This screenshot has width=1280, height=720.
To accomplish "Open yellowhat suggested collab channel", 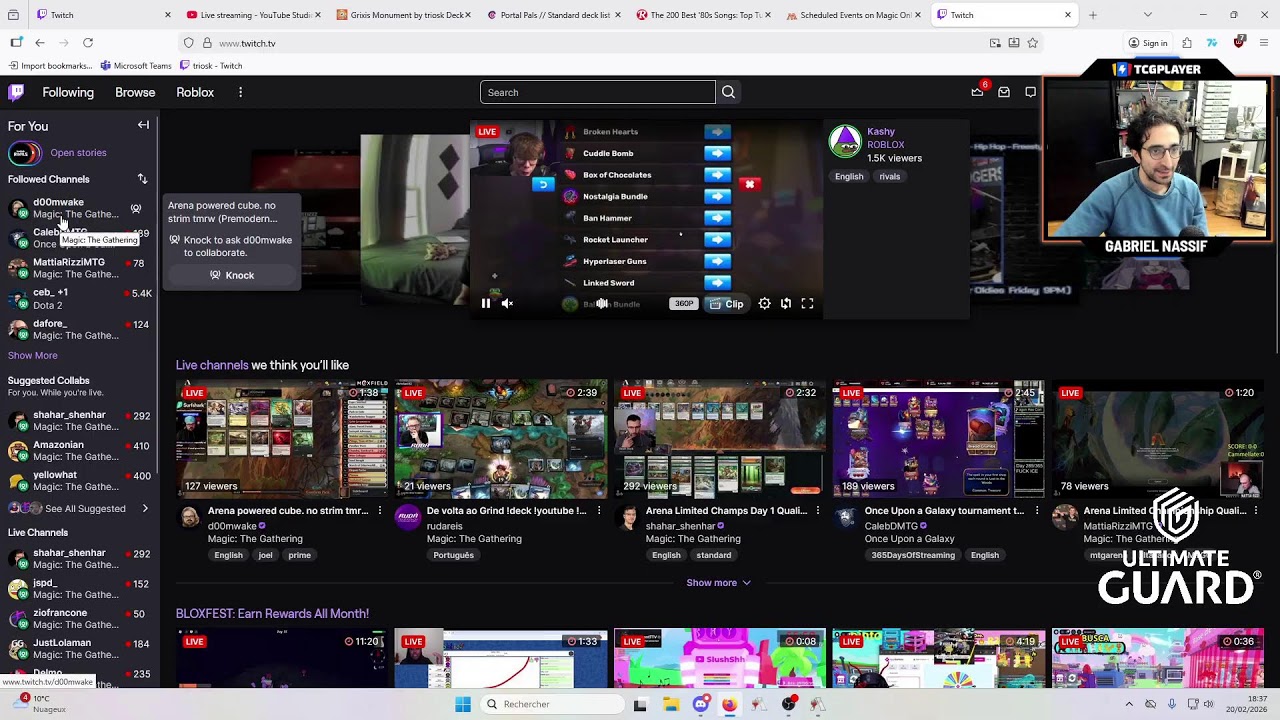I will pyautogui.click(x=78, y=480).
